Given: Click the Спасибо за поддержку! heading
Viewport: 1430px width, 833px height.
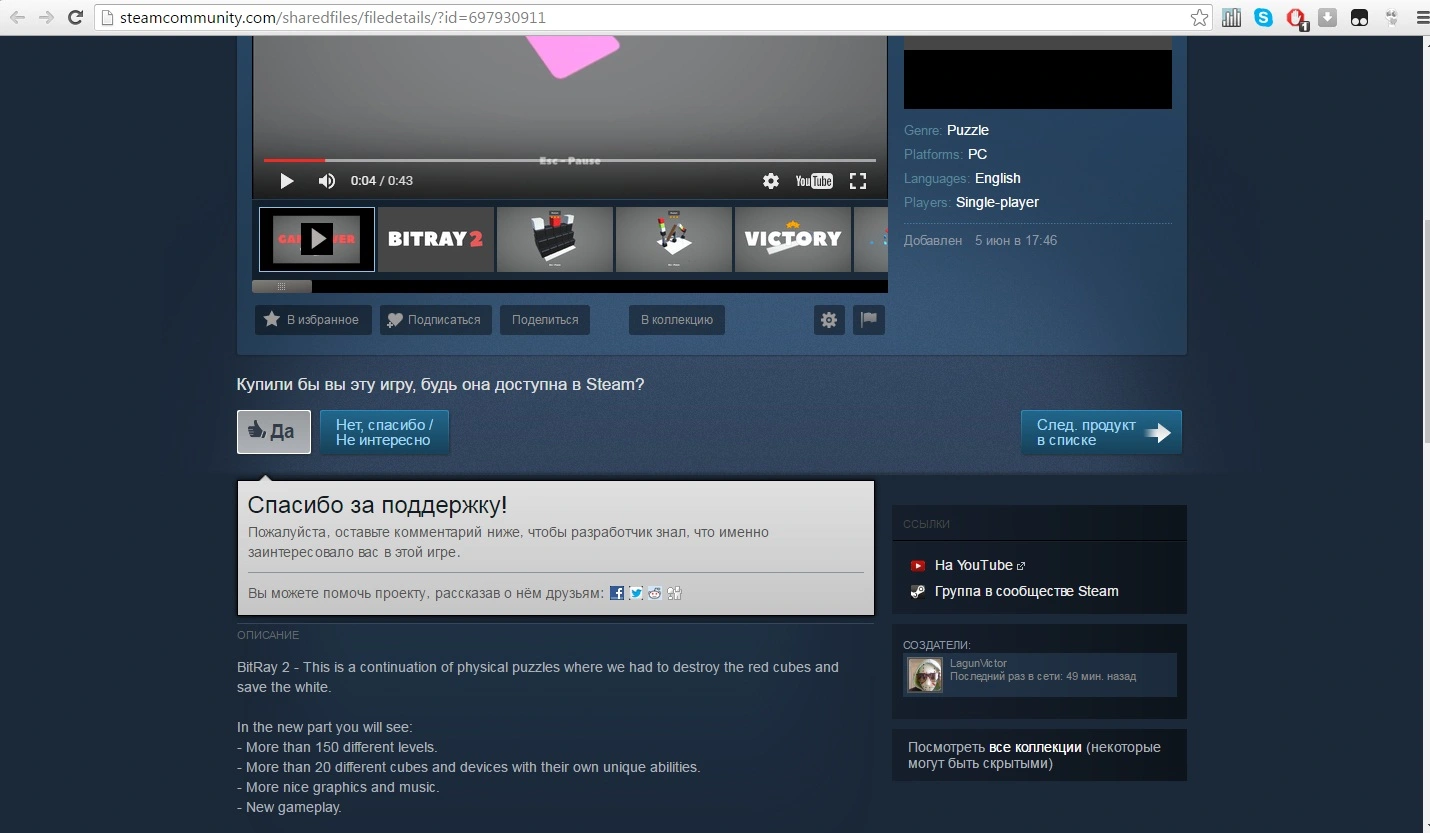Looking at the screenshot, I should click(377, 505).
